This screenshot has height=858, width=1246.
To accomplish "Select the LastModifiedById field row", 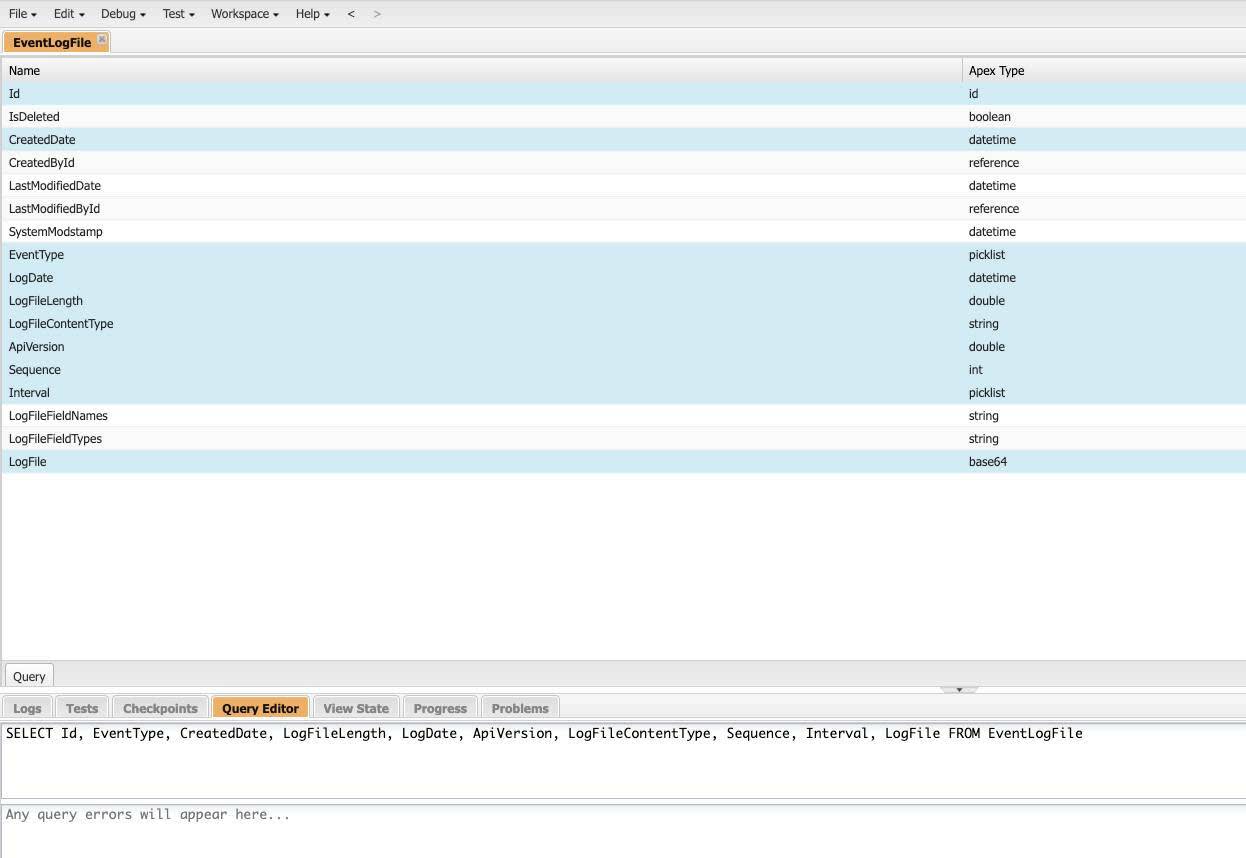I will pyautogui.click(x=623, y=209).
